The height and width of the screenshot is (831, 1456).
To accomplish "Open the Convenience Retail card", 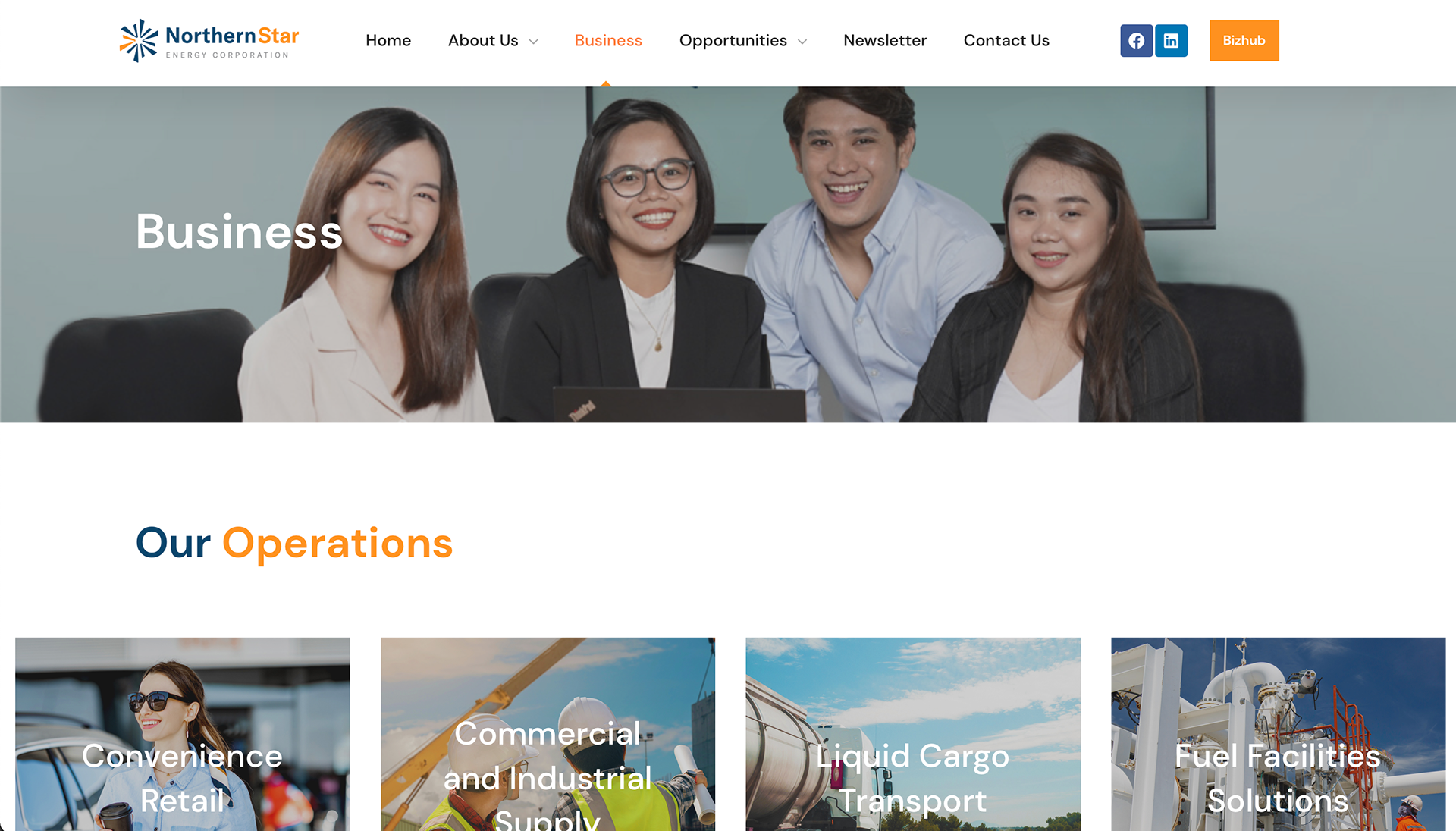I will [183, 734].
